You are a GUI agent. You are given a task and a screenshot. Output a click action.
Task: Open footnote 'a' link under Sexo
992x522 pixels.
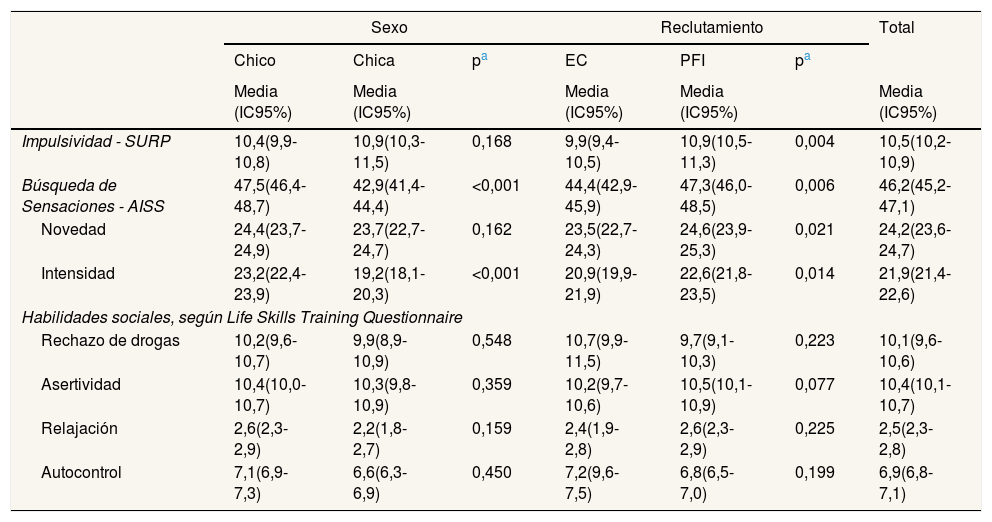[x=485, y=59]
